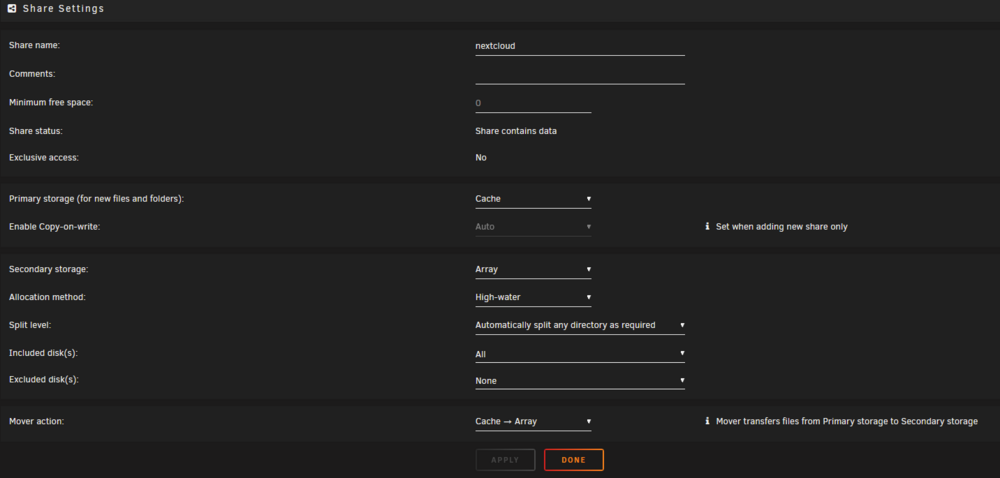Click the 'Exclusive access:' label
Image resolution: width=1000 pixels, height=478 pixels.
click(x=44, y=157)
